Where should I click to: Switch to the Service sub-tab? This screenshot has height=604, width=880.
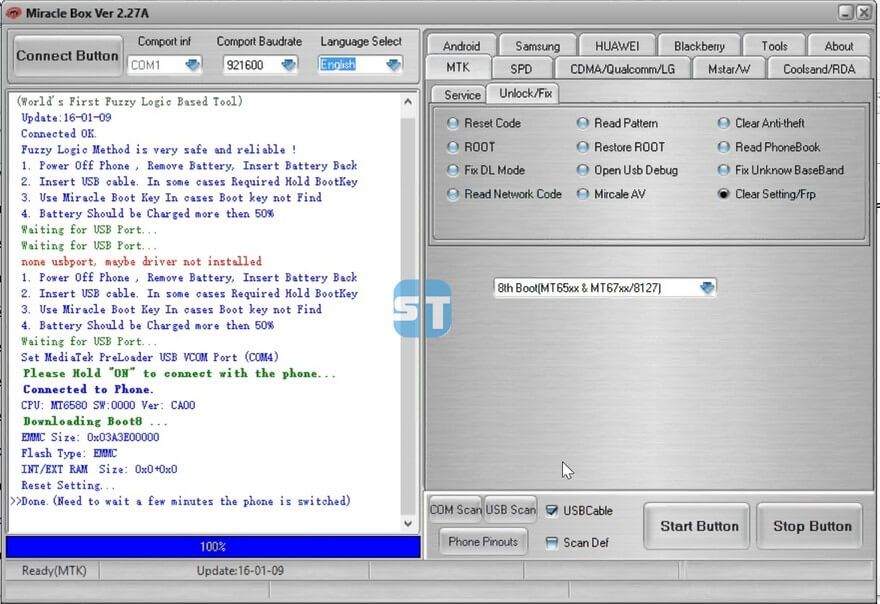tap(461, 94)
